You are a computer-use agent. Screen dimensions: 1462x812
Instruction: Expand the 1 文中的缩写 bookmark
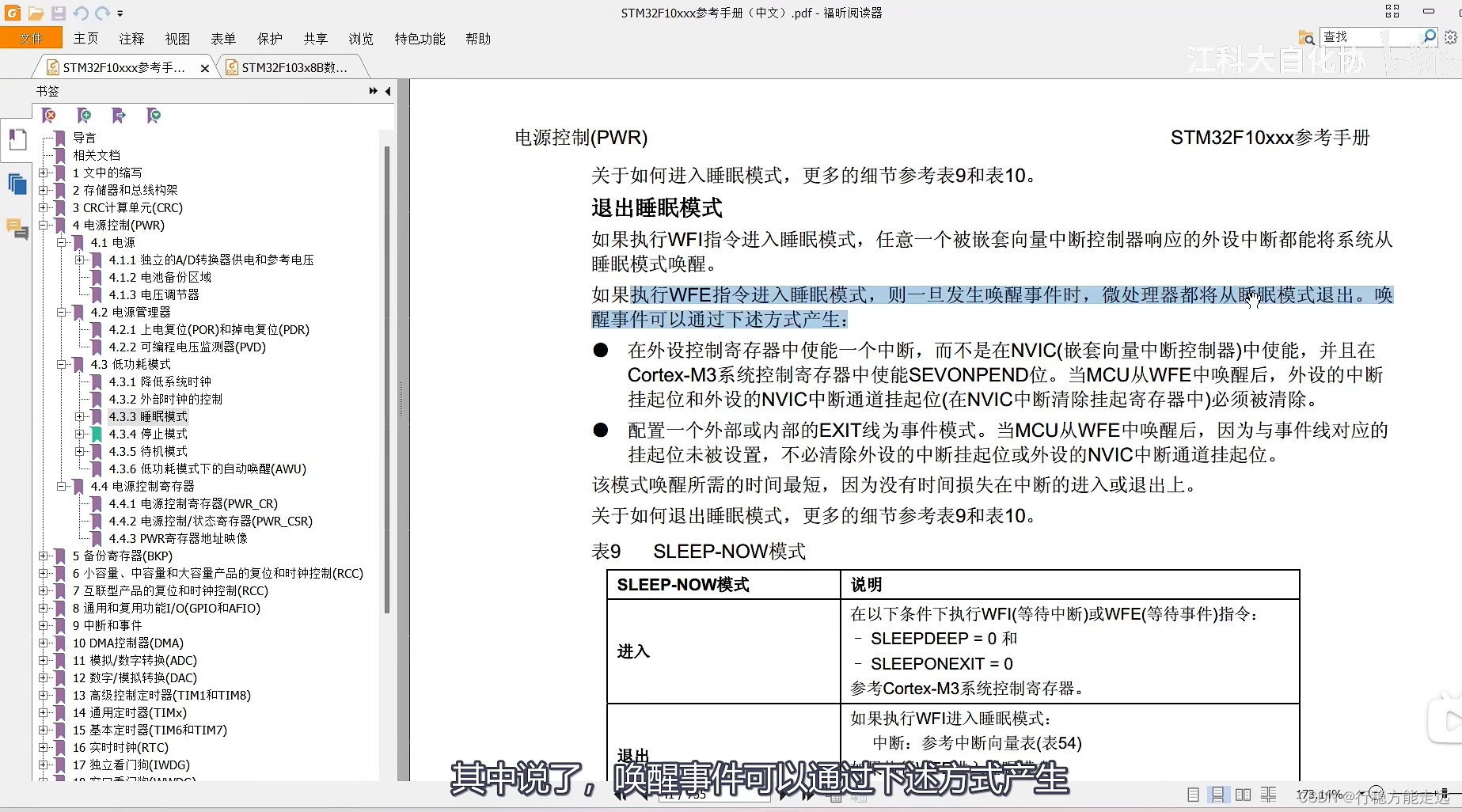[44, 173]
